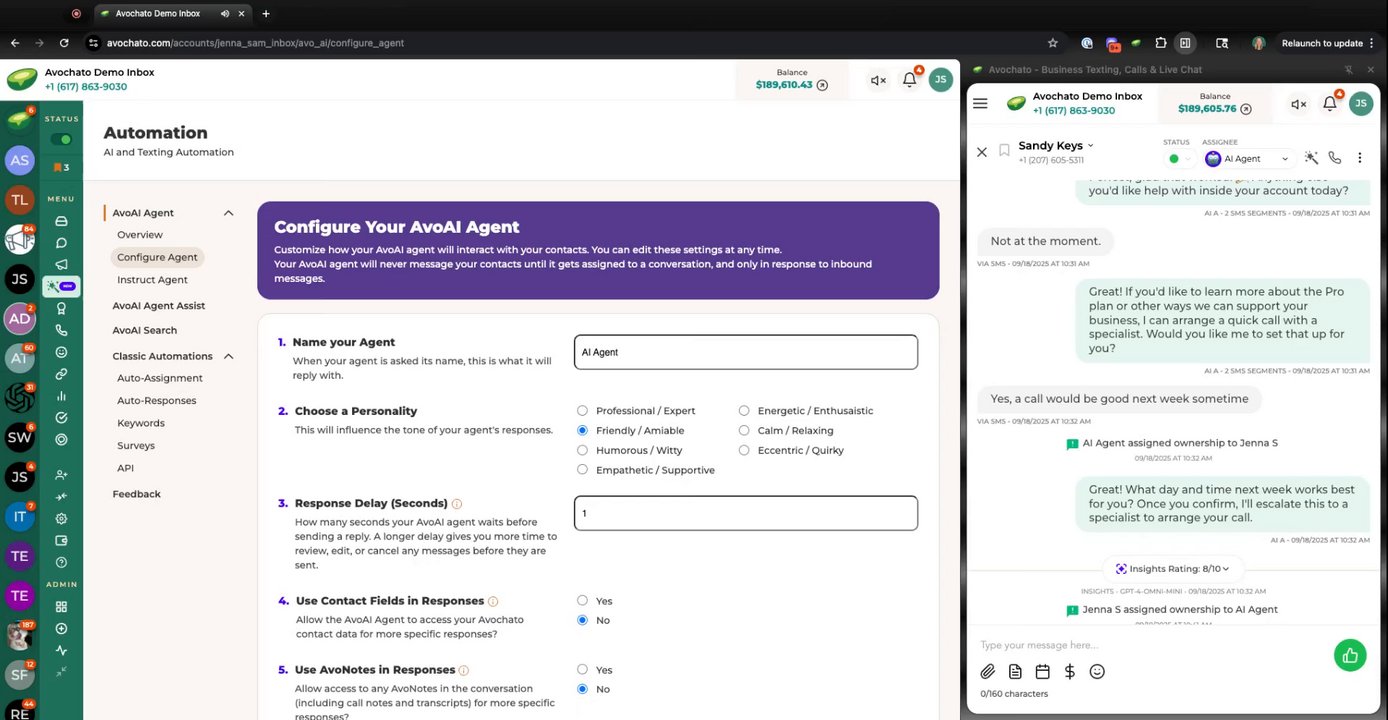
Task: Select Friendly / Amiable personality
Action: coord(582,430)
